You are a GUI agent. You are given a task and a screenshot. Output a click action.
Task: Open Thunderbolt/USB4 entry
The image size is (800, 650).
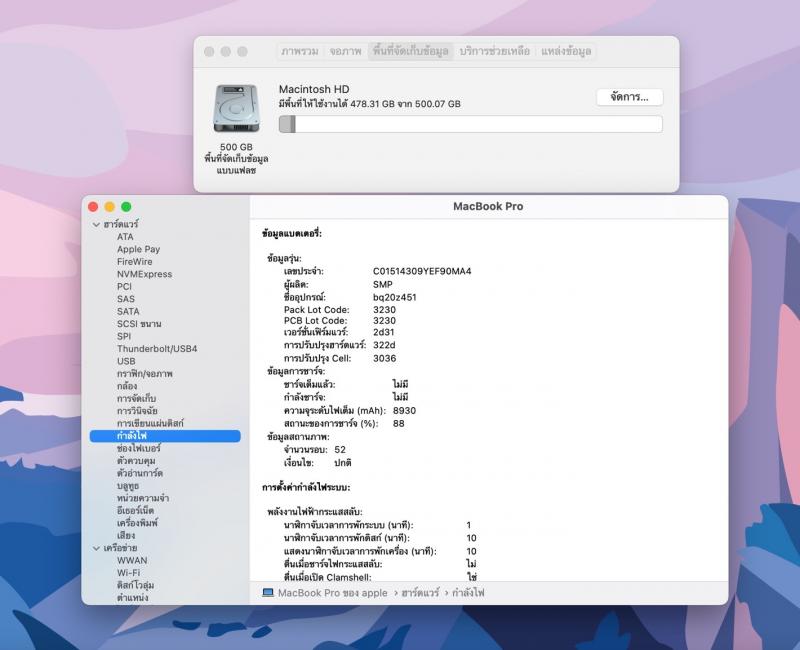(x=157, y=349)
